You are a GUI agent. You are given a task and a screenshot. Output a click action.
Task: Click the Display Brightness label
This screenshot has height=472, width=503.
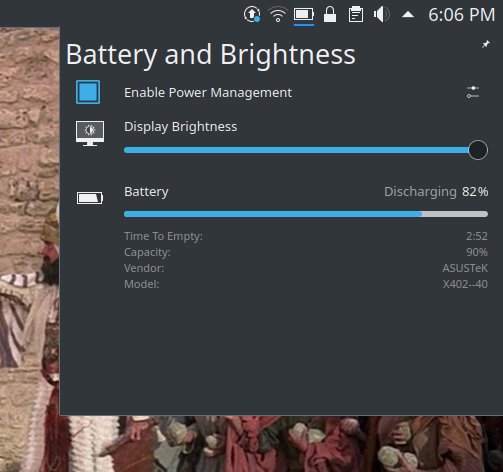coord(181,127)
